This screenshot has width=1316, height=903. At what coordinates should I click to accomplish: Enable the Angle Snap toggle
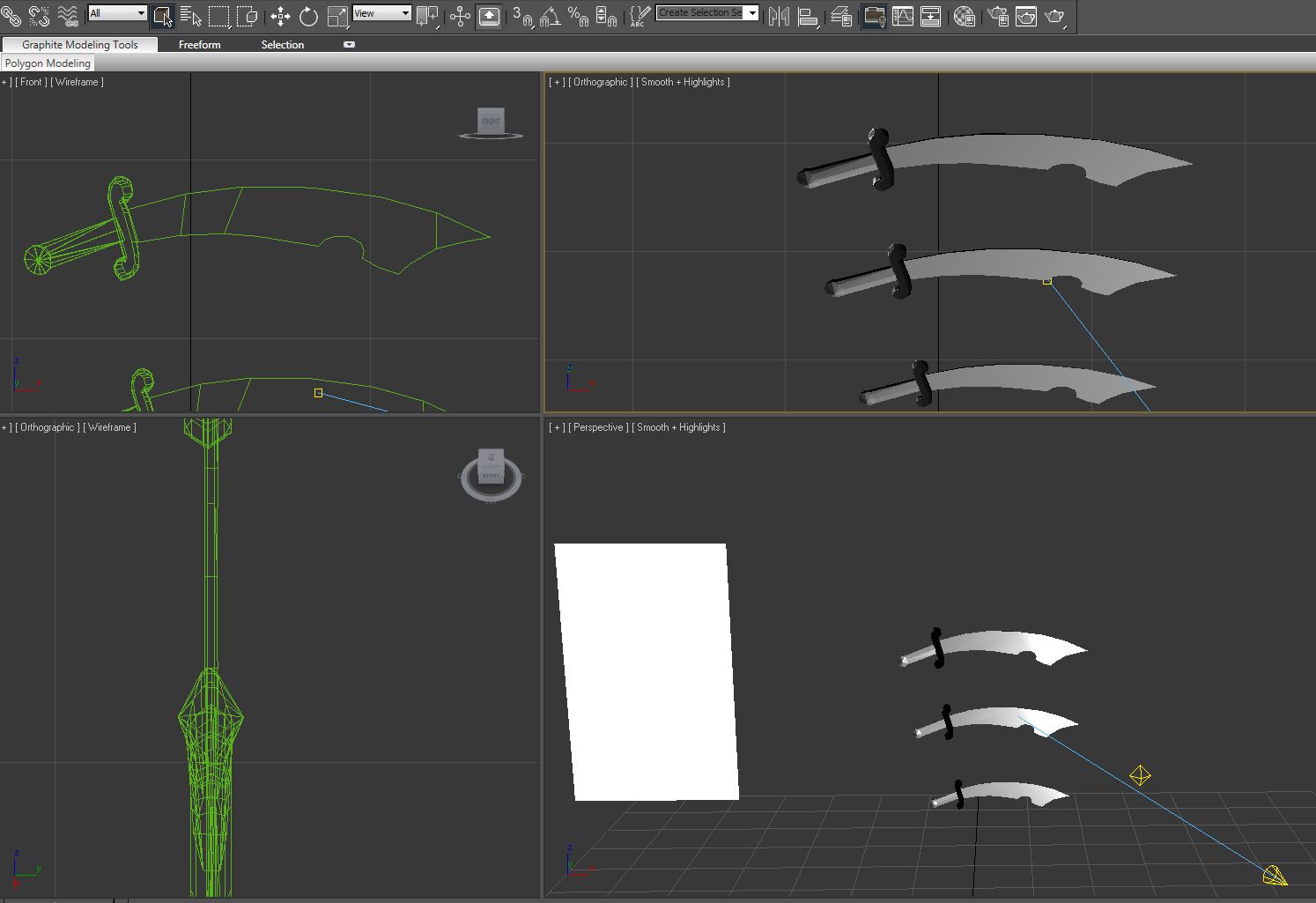click(x=550, y=16)
